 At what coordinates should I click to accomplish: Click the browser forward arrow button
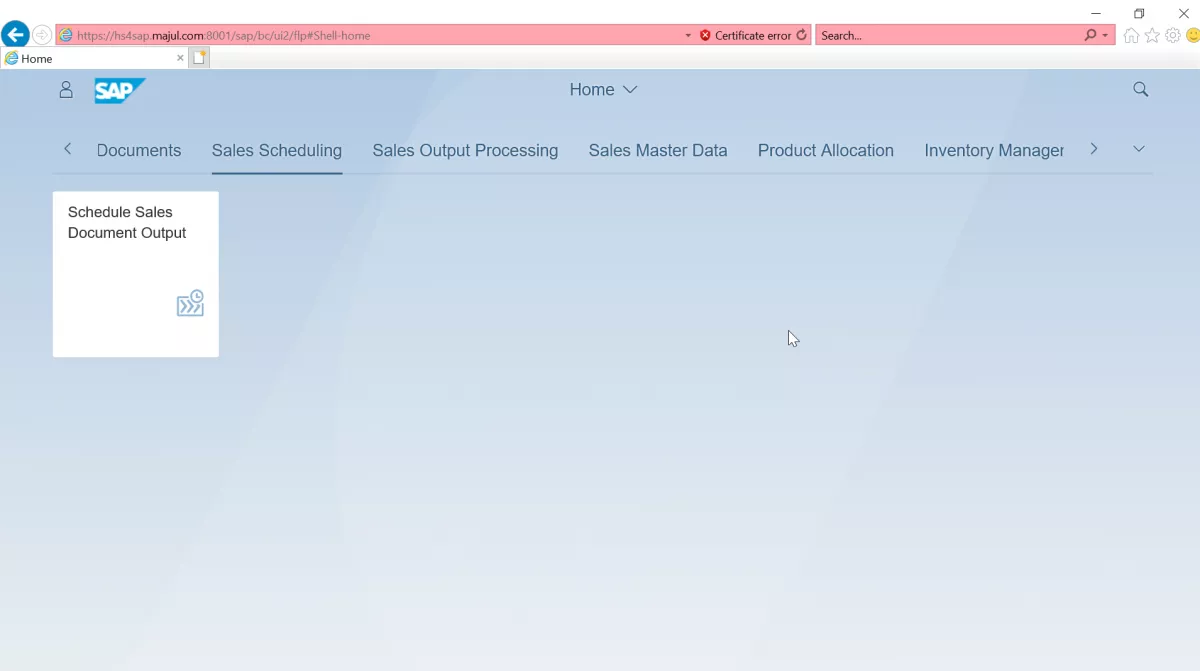pos(42,35)
